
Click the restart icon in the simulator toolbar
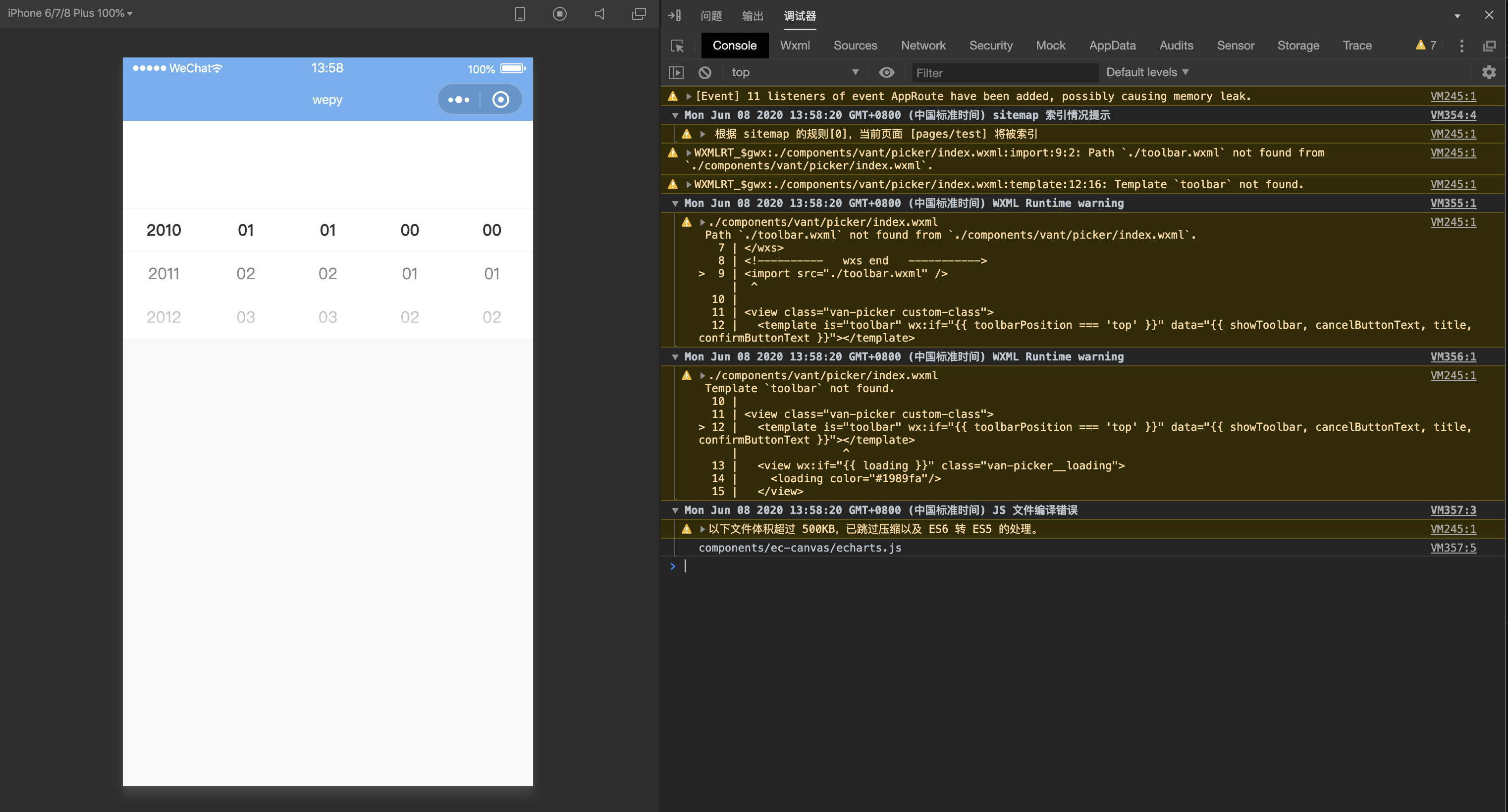click(560, 13)
